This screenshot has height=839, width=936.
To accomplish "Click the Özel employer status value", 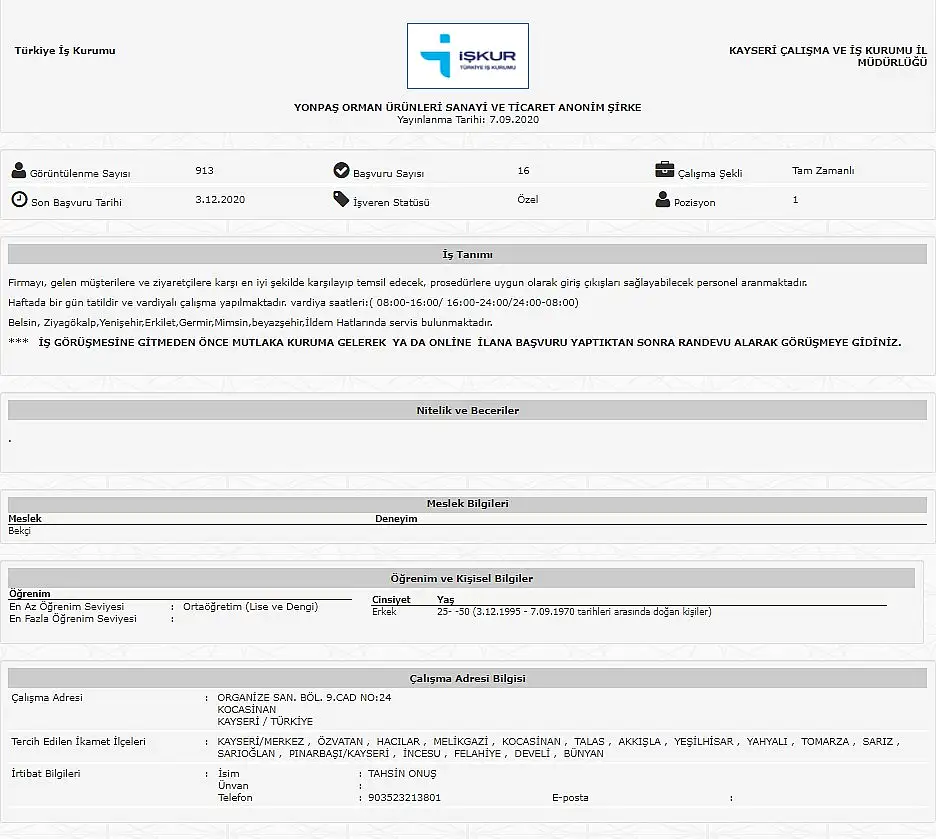I will point(528,199).
